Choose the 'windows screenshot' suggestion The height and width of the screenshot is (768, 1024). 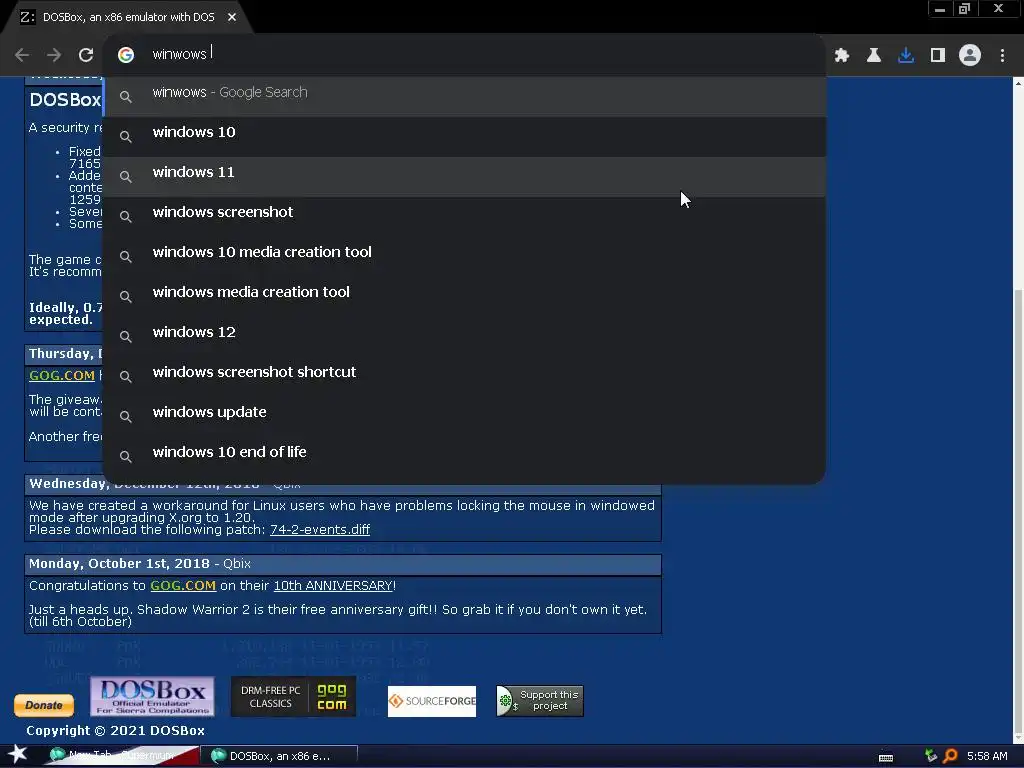465,216
